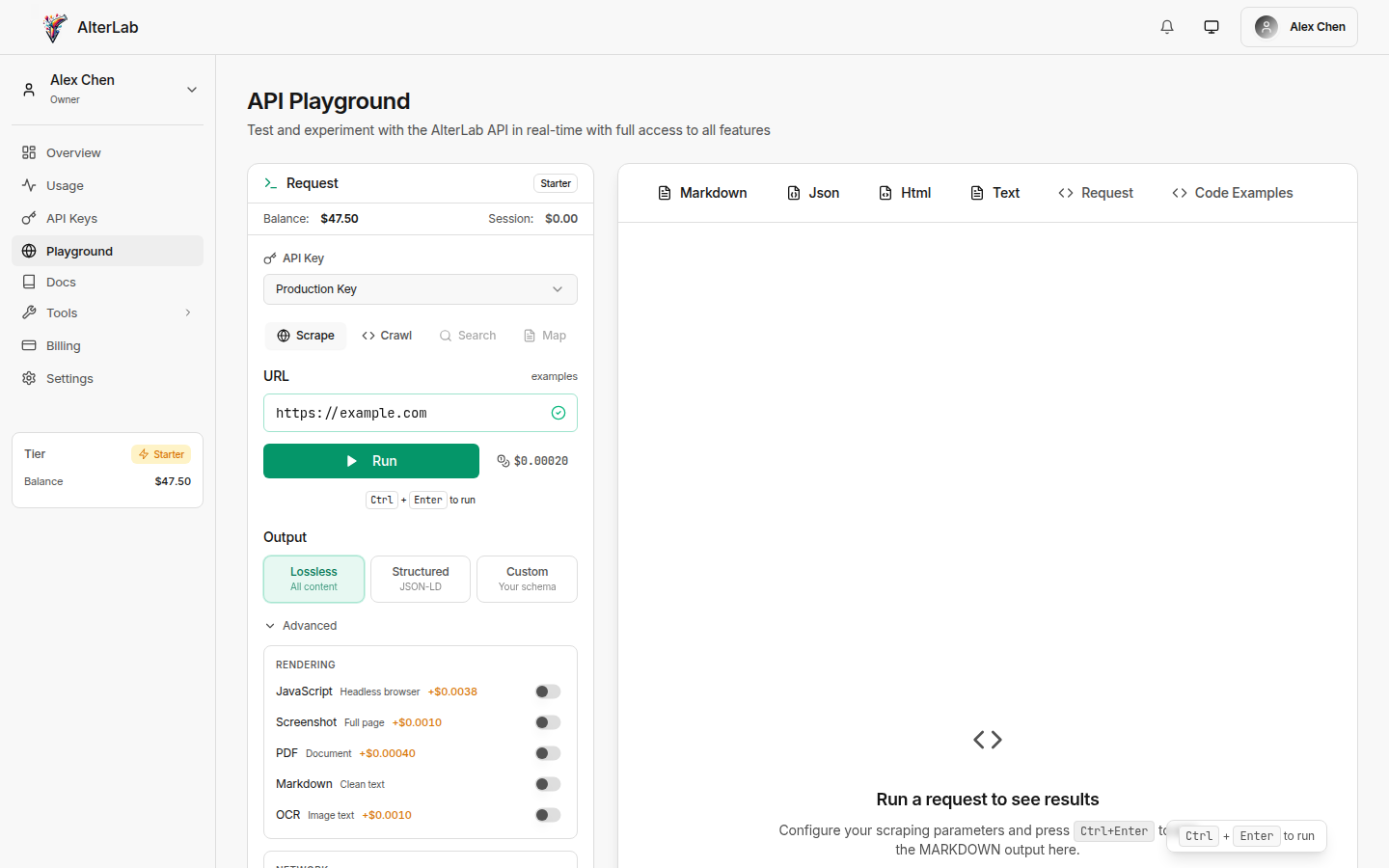Viewport: 1389px width, 868px height.
Task: Click the coins cost icon near $0.00020
Action: tap(504, 461)
